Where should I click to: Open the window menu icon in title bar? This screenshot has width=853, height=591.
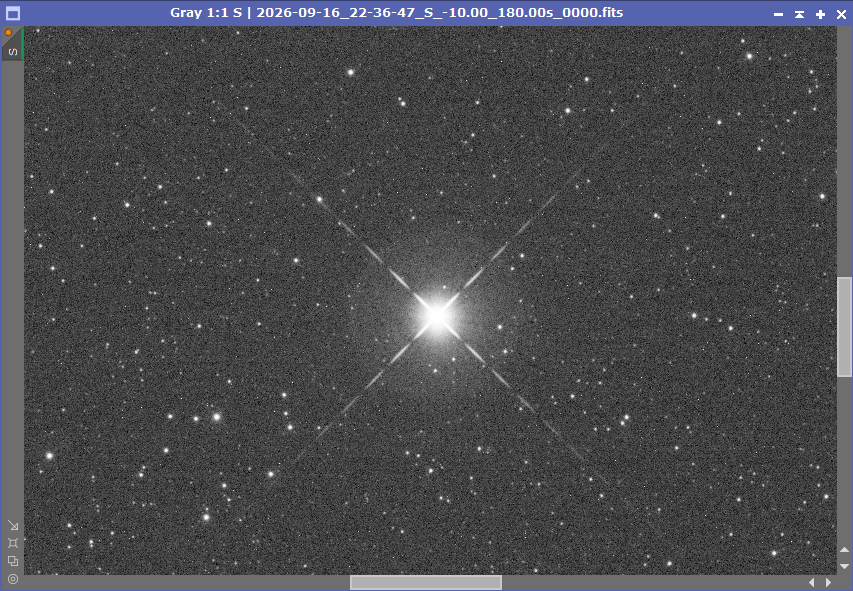(13, 13)
